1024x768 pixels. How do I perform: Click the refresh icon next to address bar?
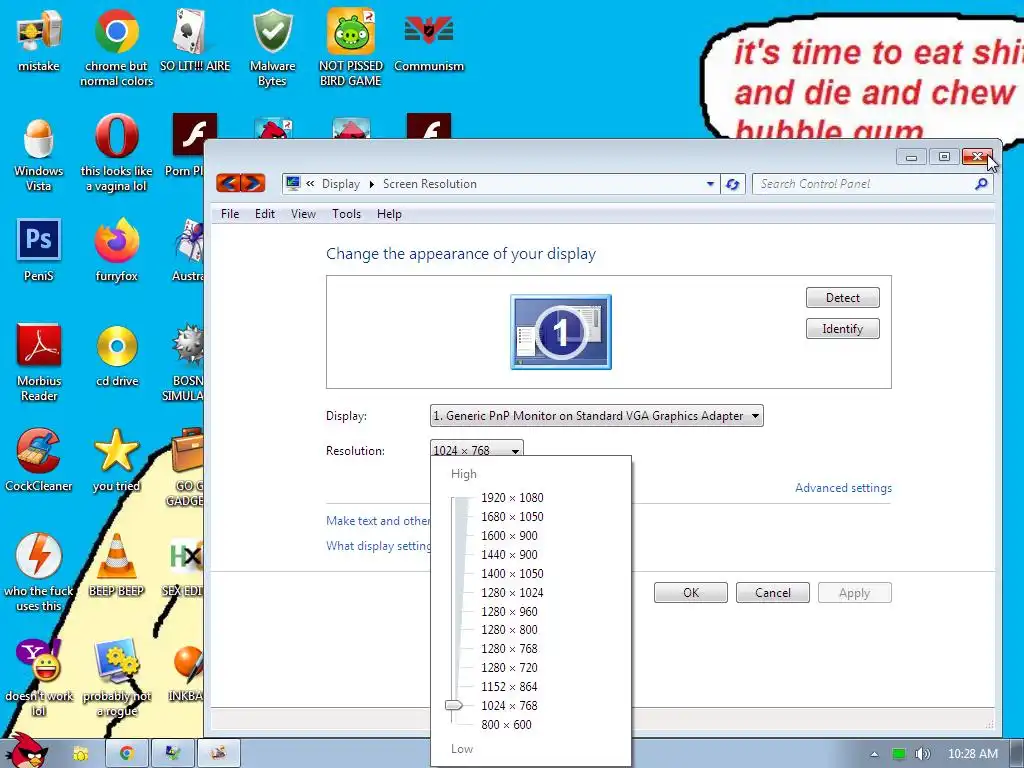coord(732,184)
